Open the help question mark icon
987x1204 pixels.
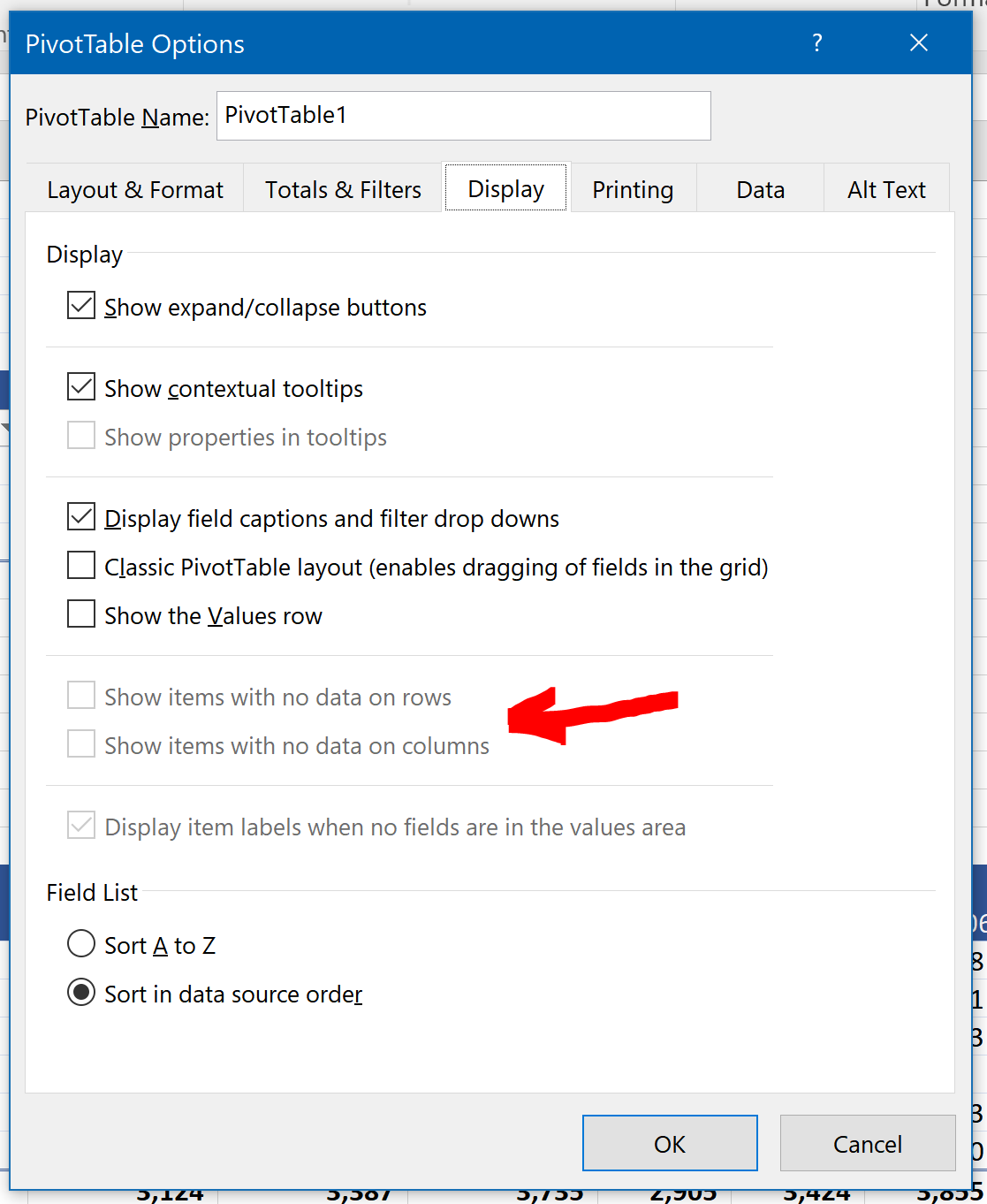(x=817, y=42)
